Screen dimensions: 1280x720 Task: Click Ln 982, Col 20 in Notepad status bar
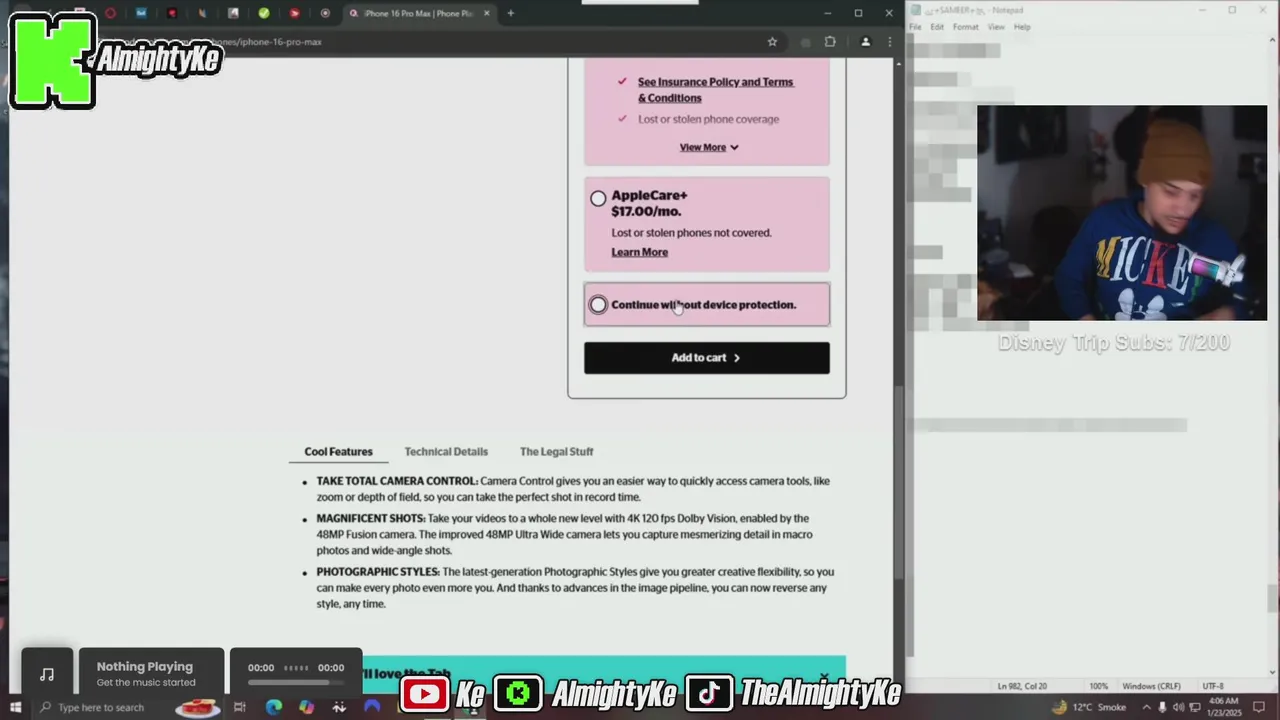1022,686
